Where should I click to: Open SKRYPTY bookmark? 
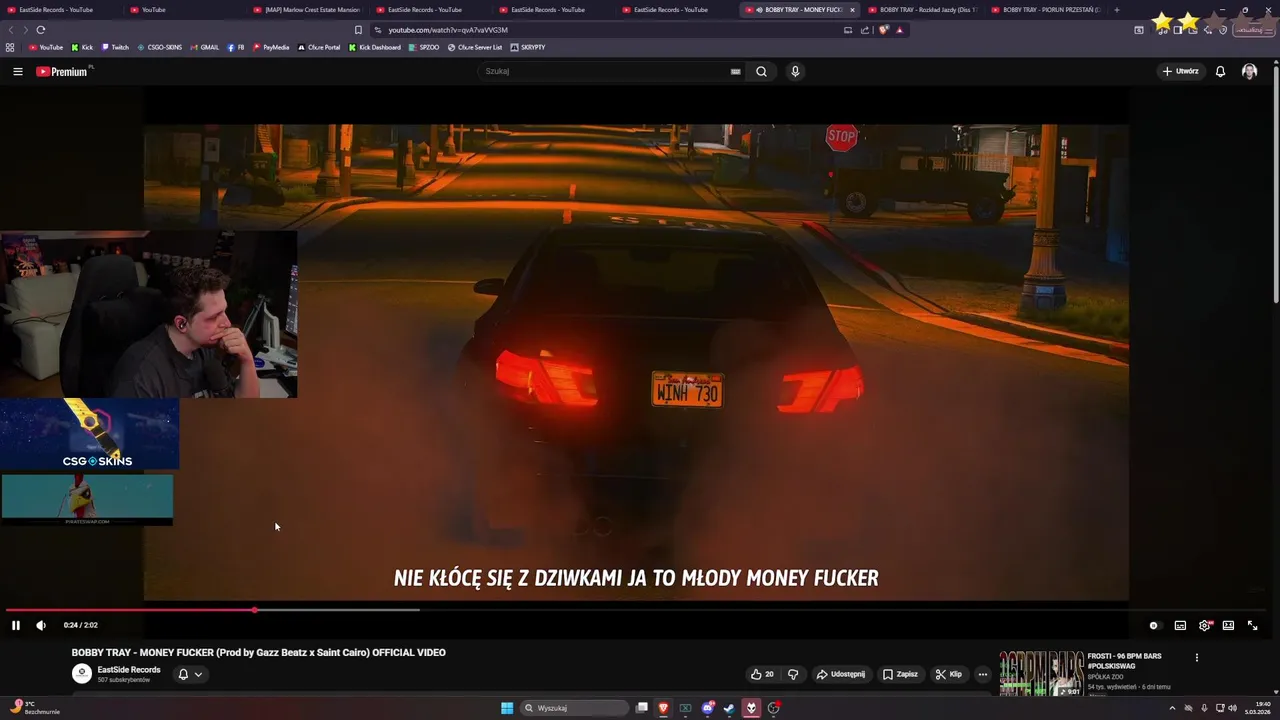(x=528, y=47)
